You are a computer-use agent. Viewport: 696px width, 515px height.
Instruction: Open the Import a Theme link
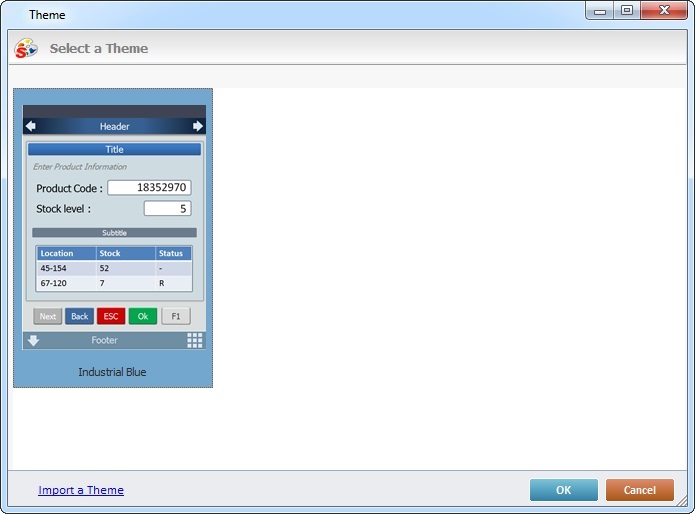[81, 490]
